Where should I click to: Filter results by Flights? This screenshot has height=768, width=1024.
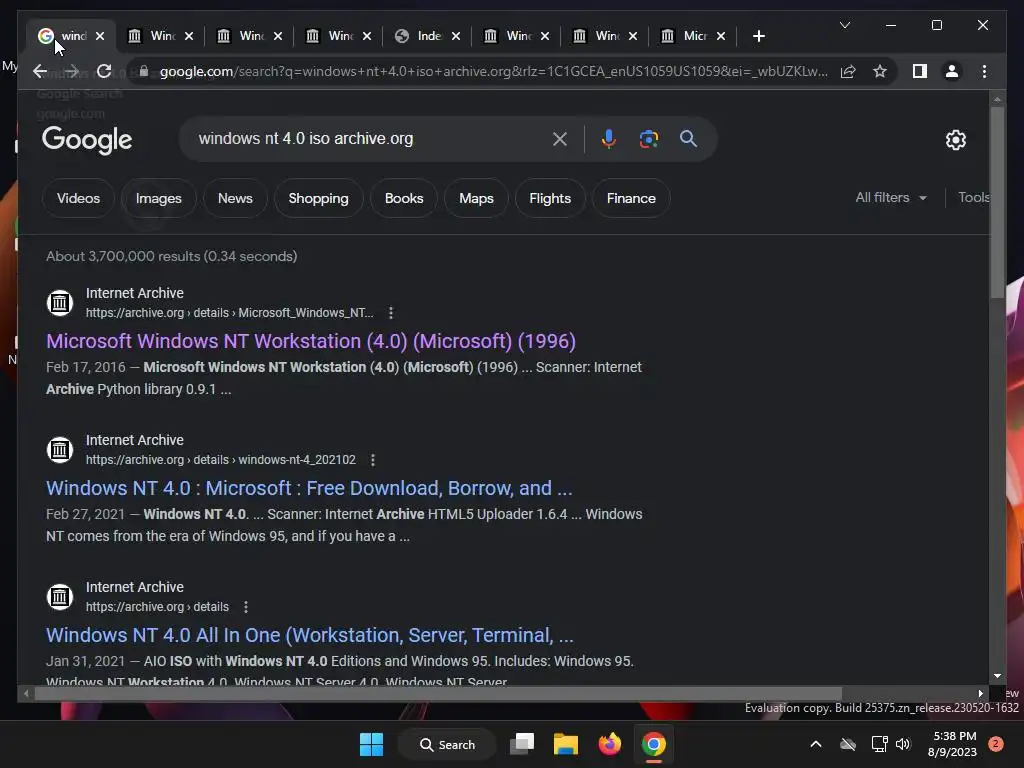550,199
